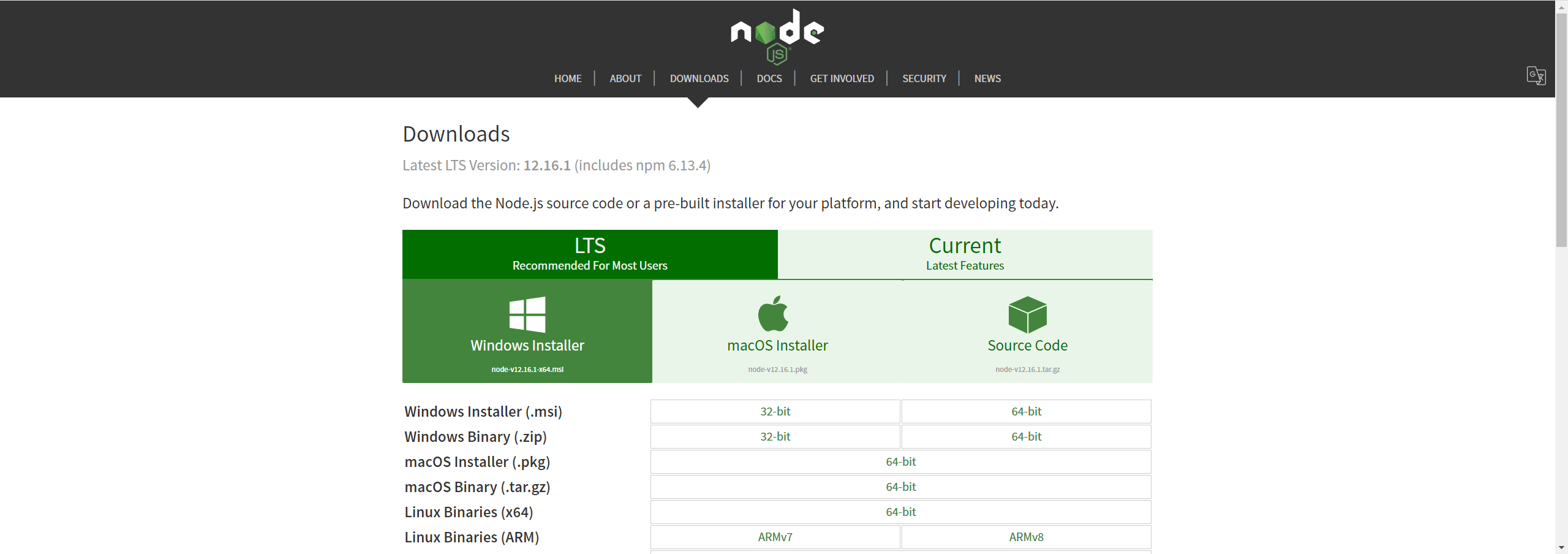This screenshot has height=554, width=1568.
Task: Download 64-bit Windows Installer (.msi)
Action: 1027,412
